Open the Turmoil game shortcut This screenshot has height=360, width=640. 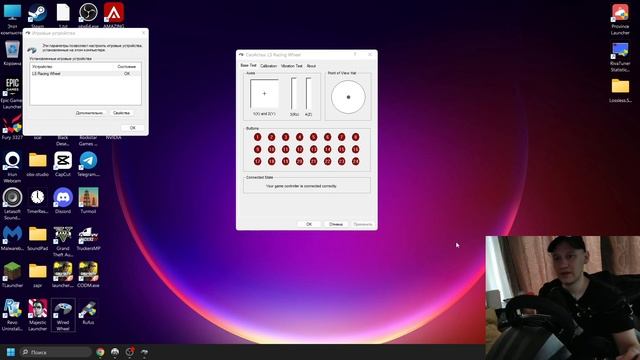tap(88, 201)
